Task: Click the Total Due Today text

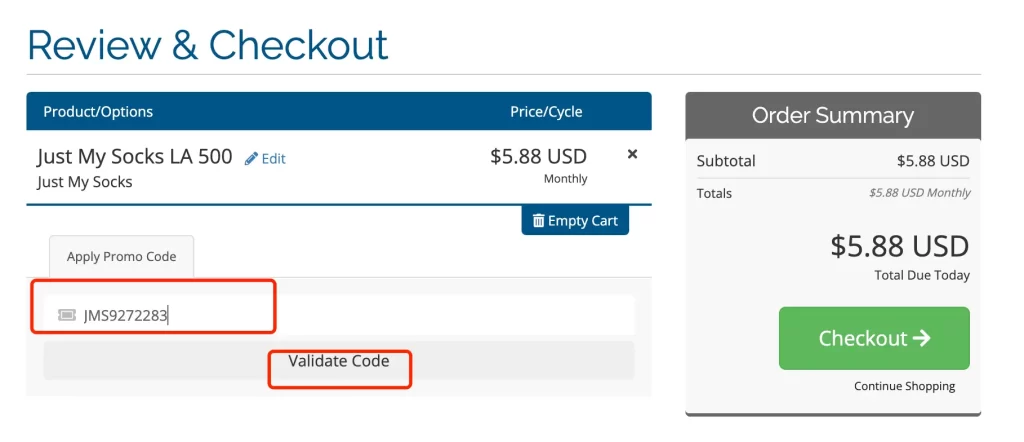Action: (921, 276)
